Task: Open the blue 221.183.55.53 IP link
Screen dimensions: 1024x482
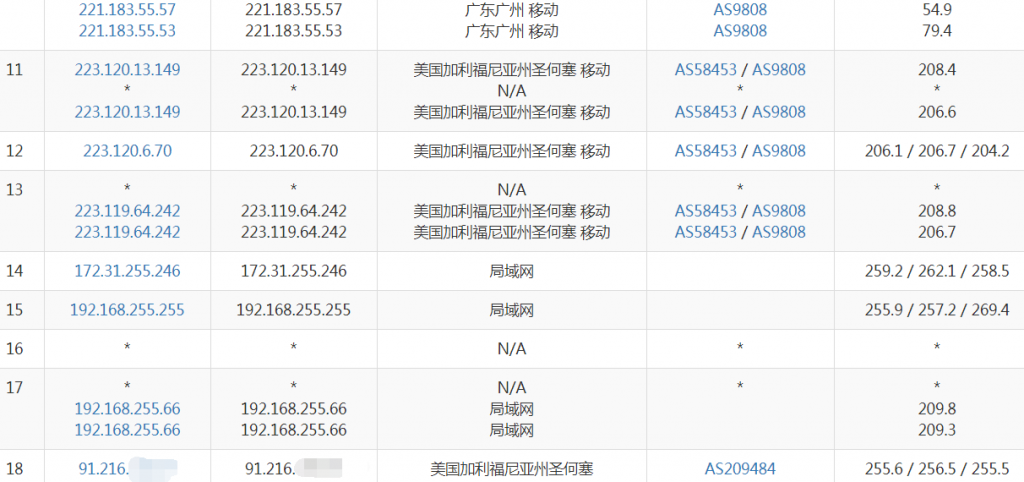Action: [x=127, y=31]
